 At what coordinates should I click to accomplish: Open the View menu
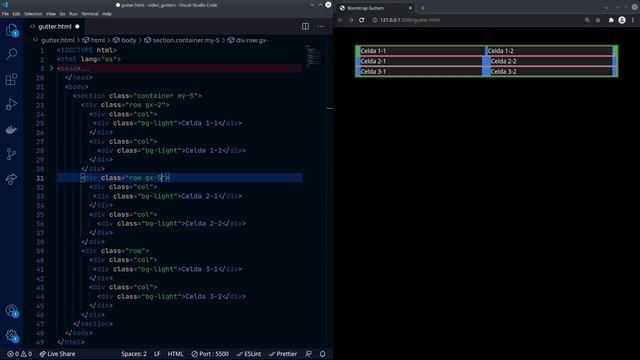[51, 14]
